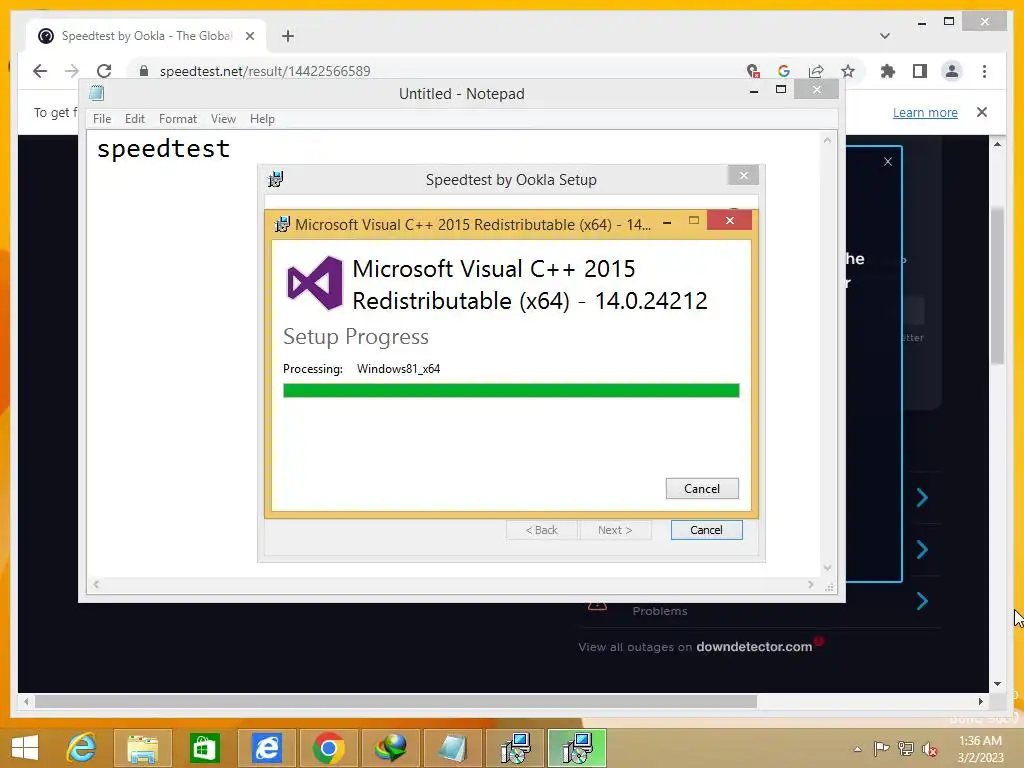Open Notepad Format menu
The image size is (1024, 768).
pyautogui.click(x=178, y=119)
